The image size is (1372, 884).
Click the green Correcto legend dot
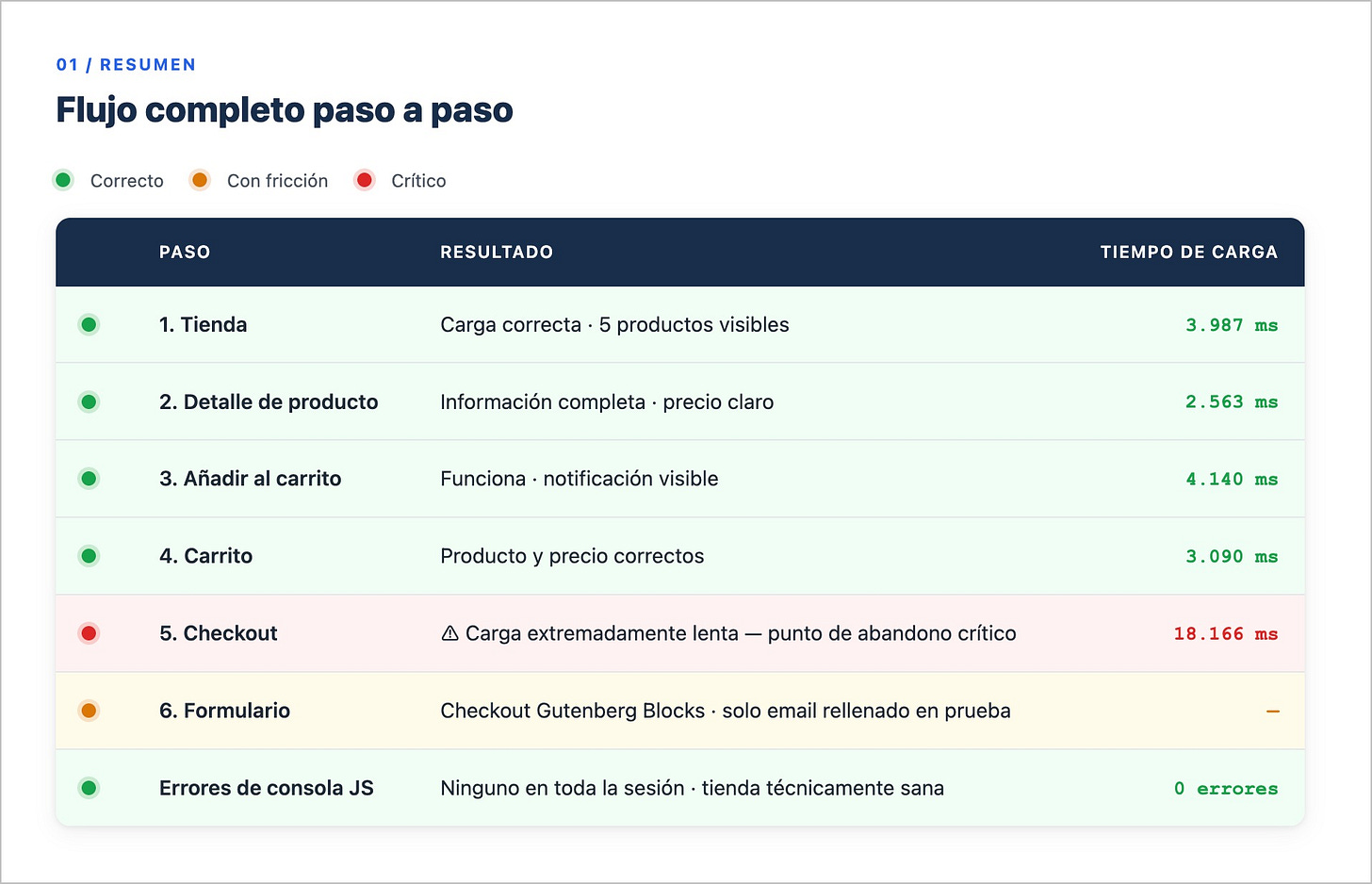pos(63,180)
